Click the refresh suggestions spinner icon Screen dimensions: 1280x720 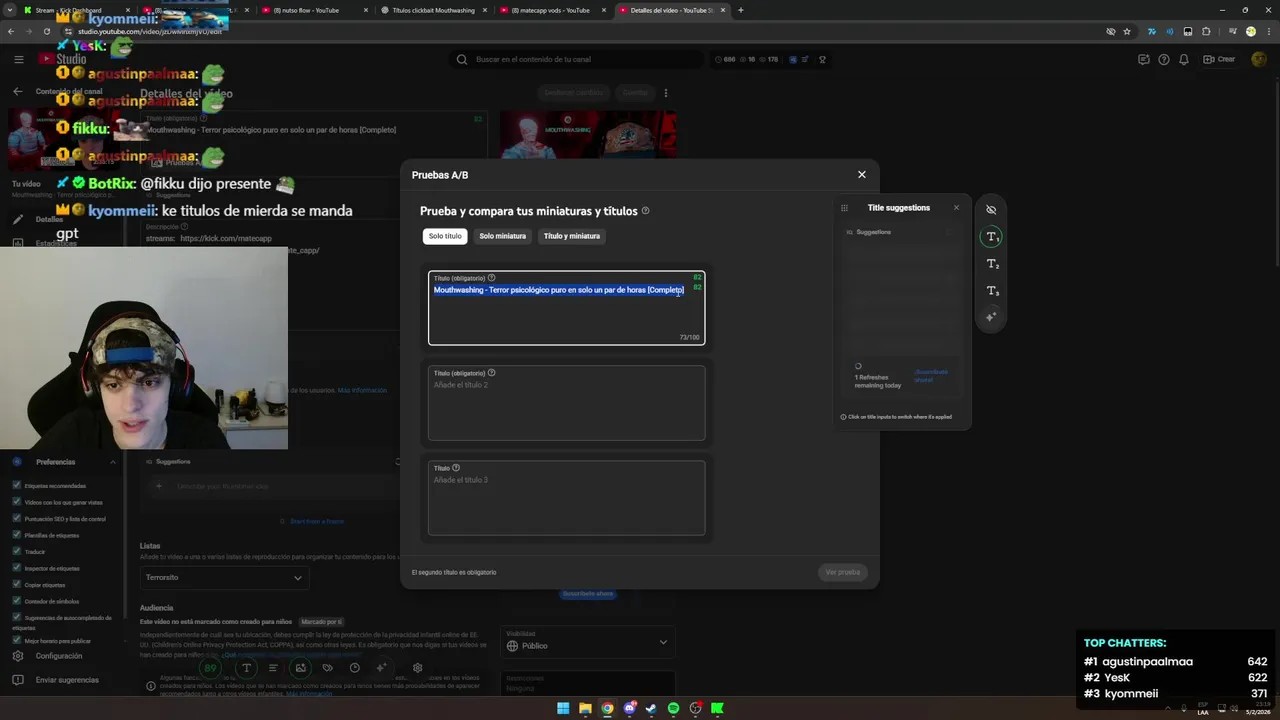coord(858,366)
